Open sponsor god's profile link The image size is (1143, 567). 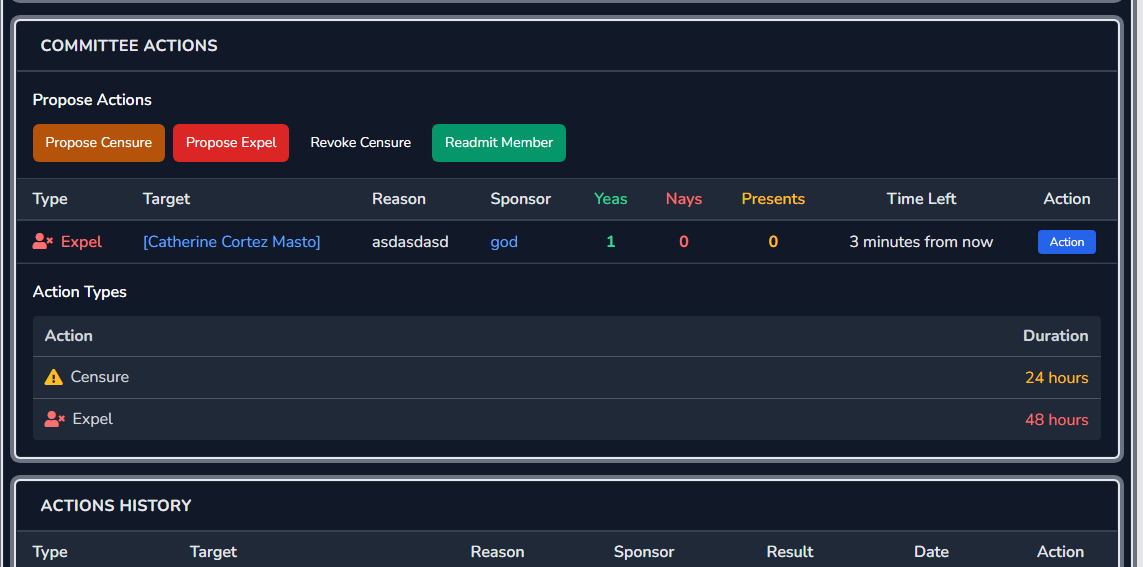tap(504, 242)
